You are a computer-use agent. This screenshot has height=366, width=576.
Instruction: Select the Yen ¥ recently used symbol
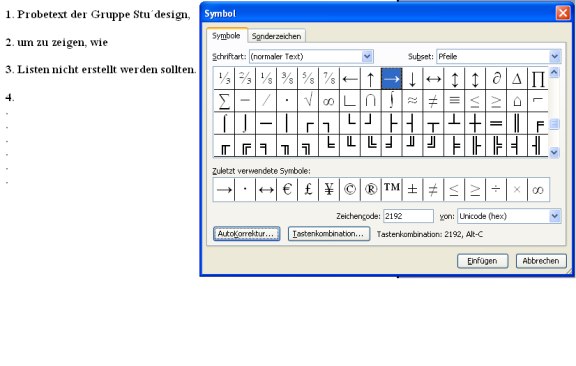click(x=329, y=190)
